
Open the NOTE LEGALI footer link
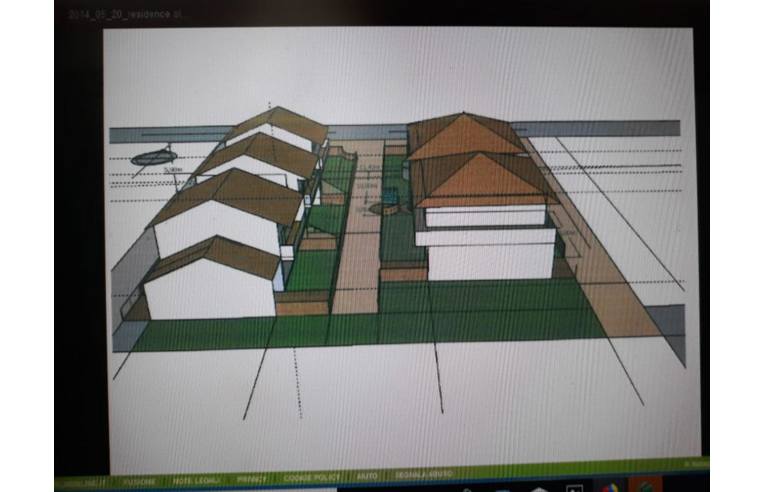[x=196, y=480]
